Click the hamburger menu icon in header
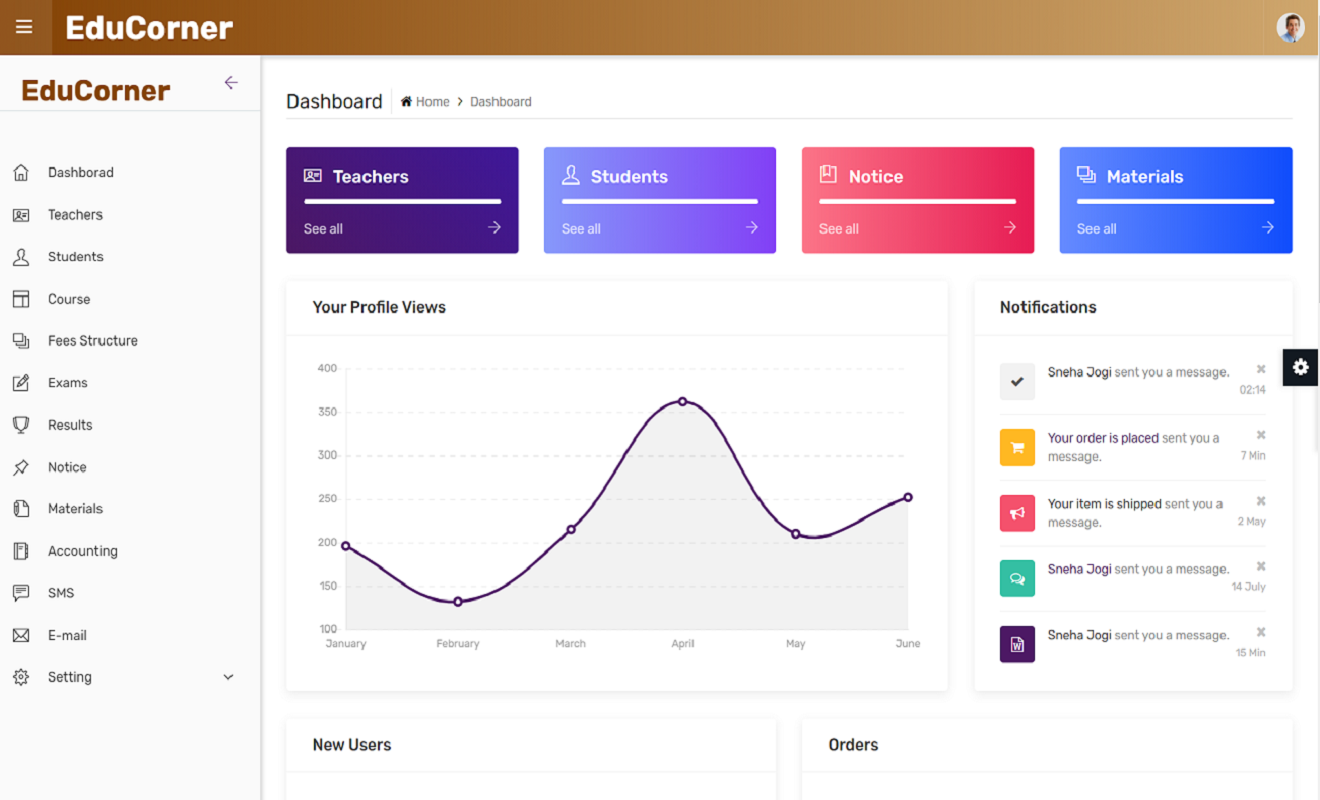Image resolution: width=1320 pixels, height=800 pixels. coord(24,27)
